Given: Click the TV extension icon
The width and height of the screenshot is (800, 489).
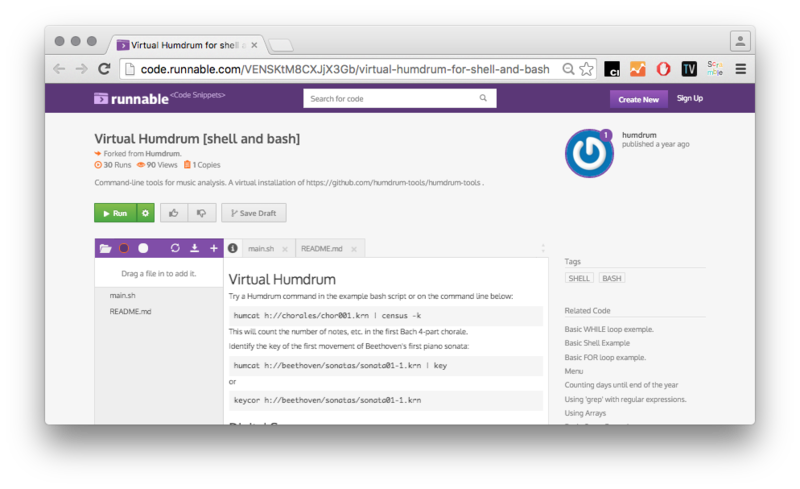Looking at the screenshot, I should [689, 69].
